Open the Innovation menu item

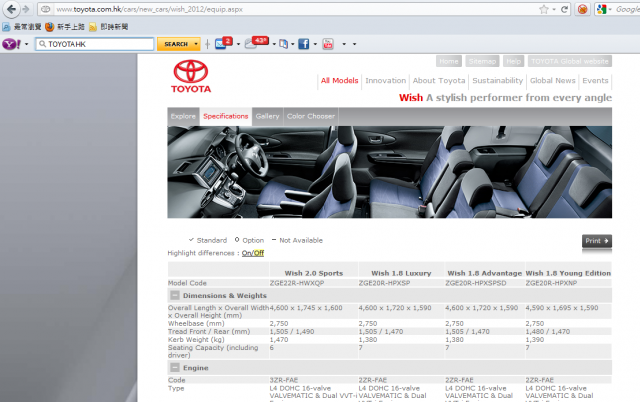tap(386, 81)
